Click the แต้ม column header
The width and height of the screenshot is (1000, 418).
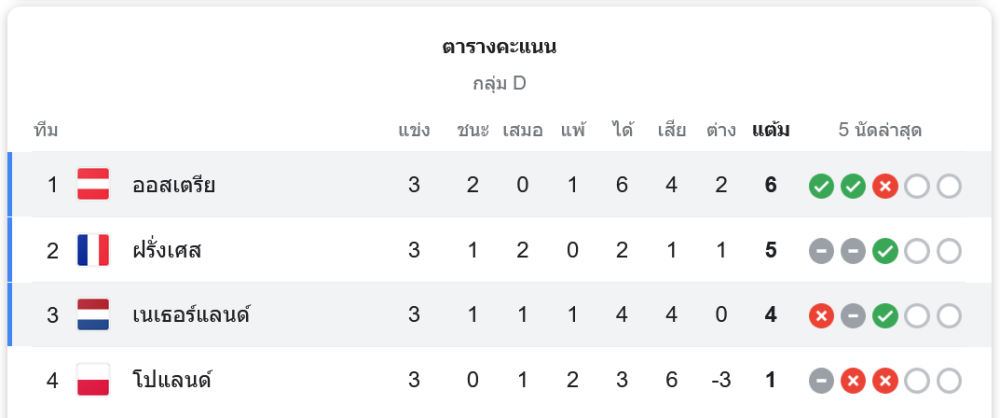pyautogui.click(x=770, y=130)
